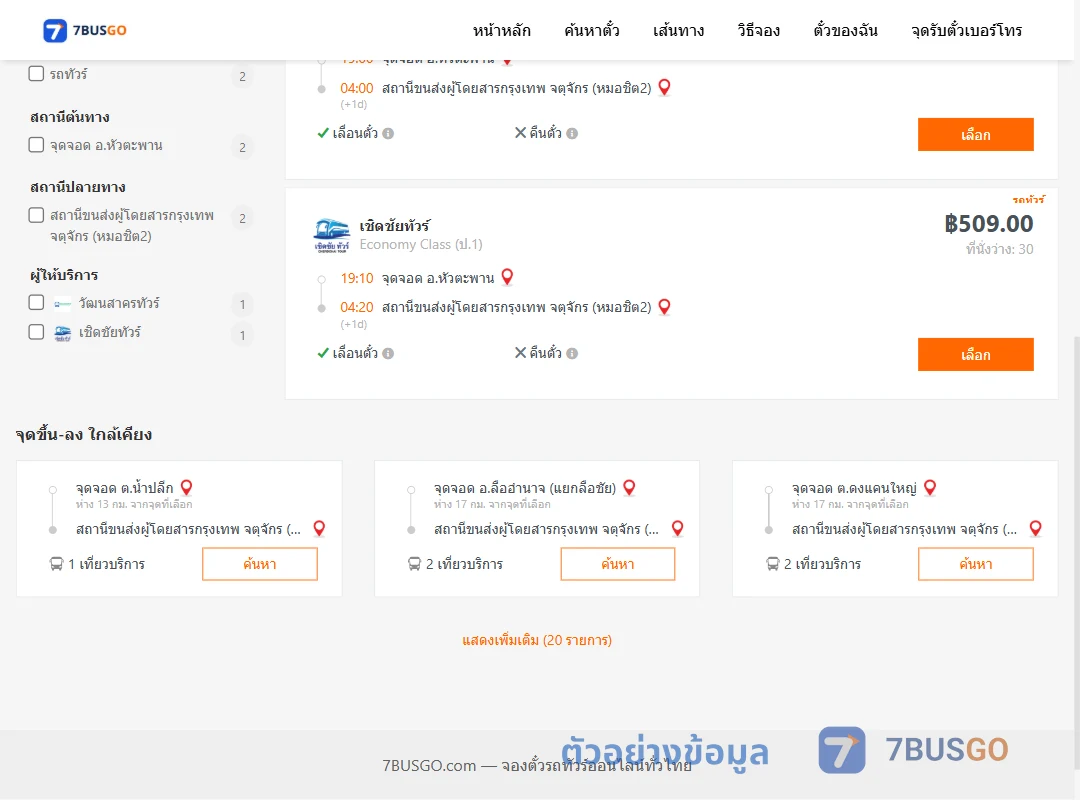Check the เชิดชัยทัวร์ operator filter
The height and width of the screenshot is (800, 1080).
37,332
